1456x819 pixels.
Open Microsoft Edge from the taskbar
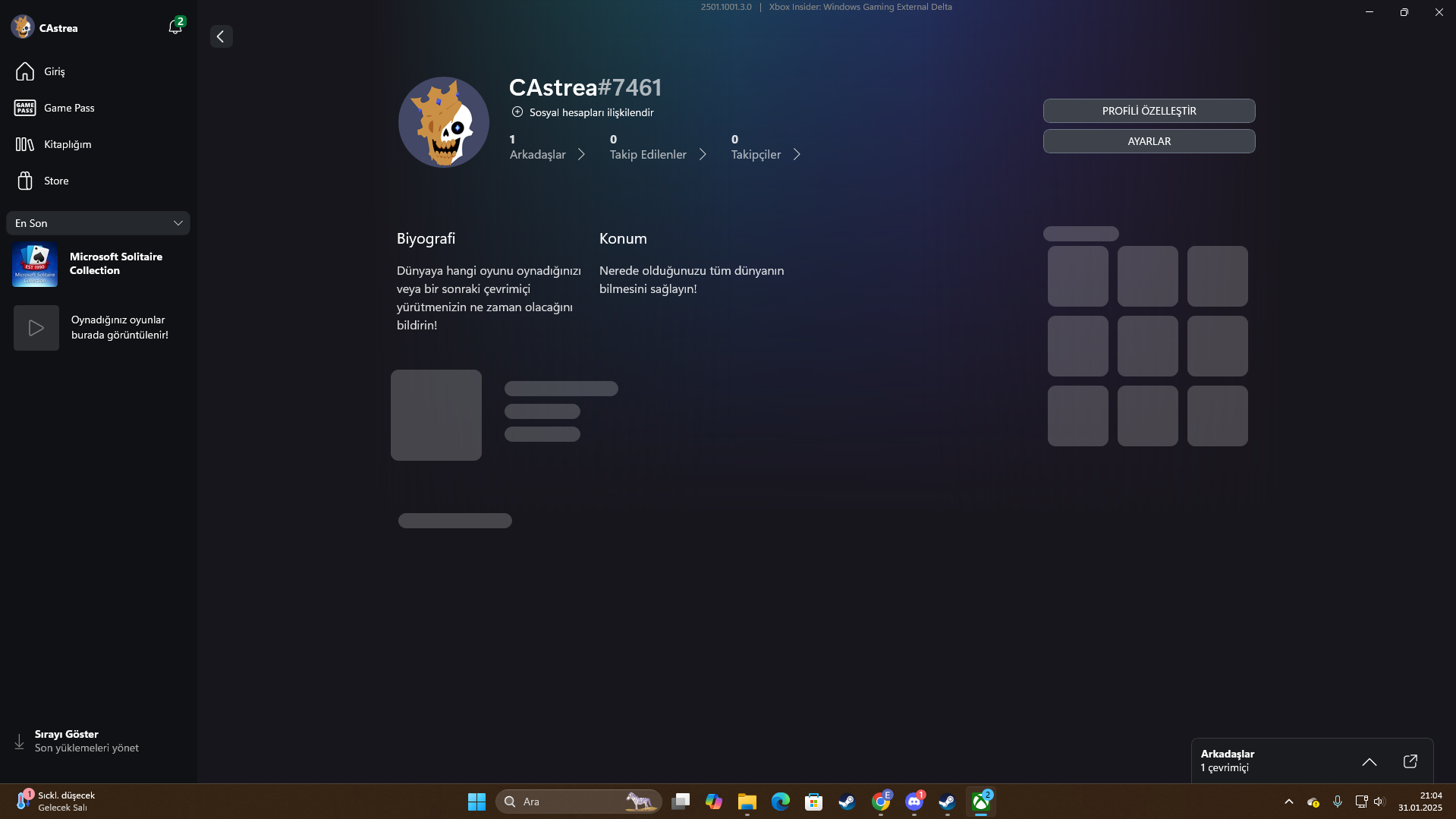click(x=781, y=802)
